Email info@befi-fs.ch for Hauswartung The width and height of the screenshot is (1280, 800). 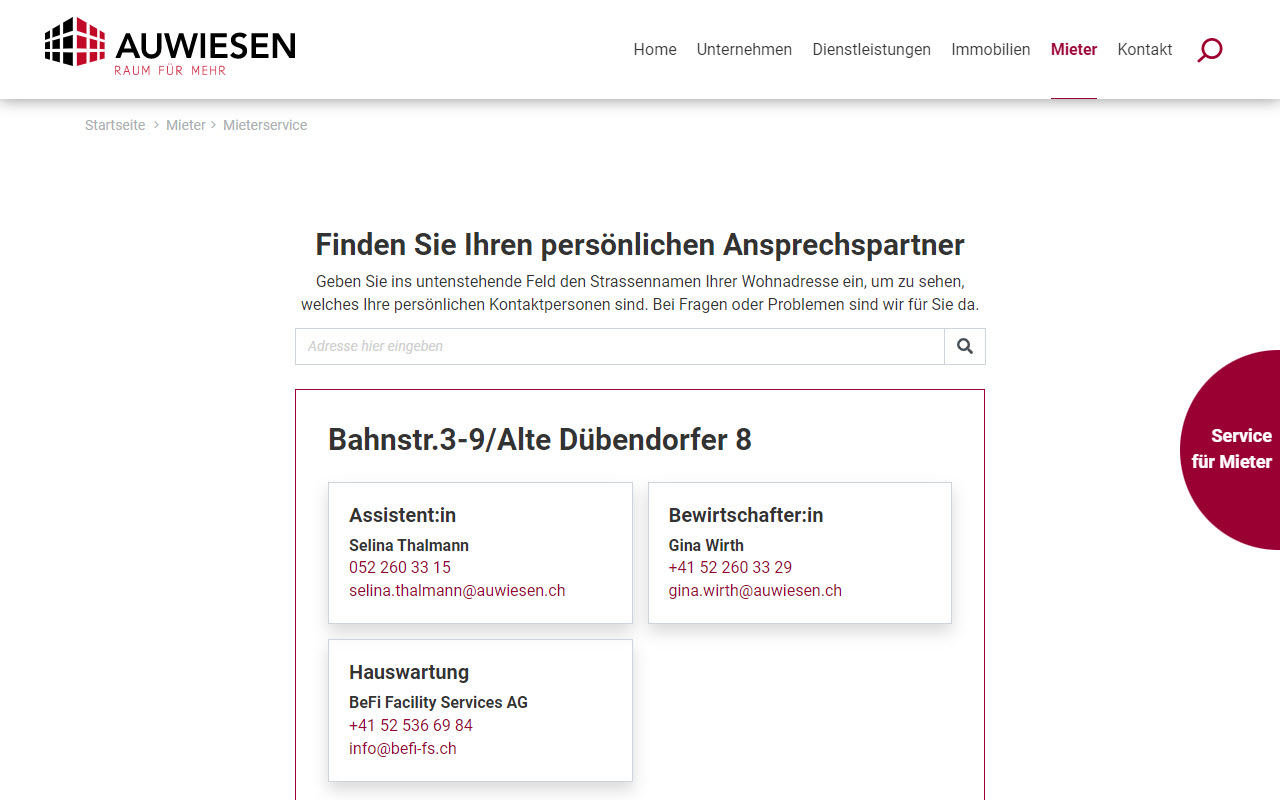tap(403, 748)
